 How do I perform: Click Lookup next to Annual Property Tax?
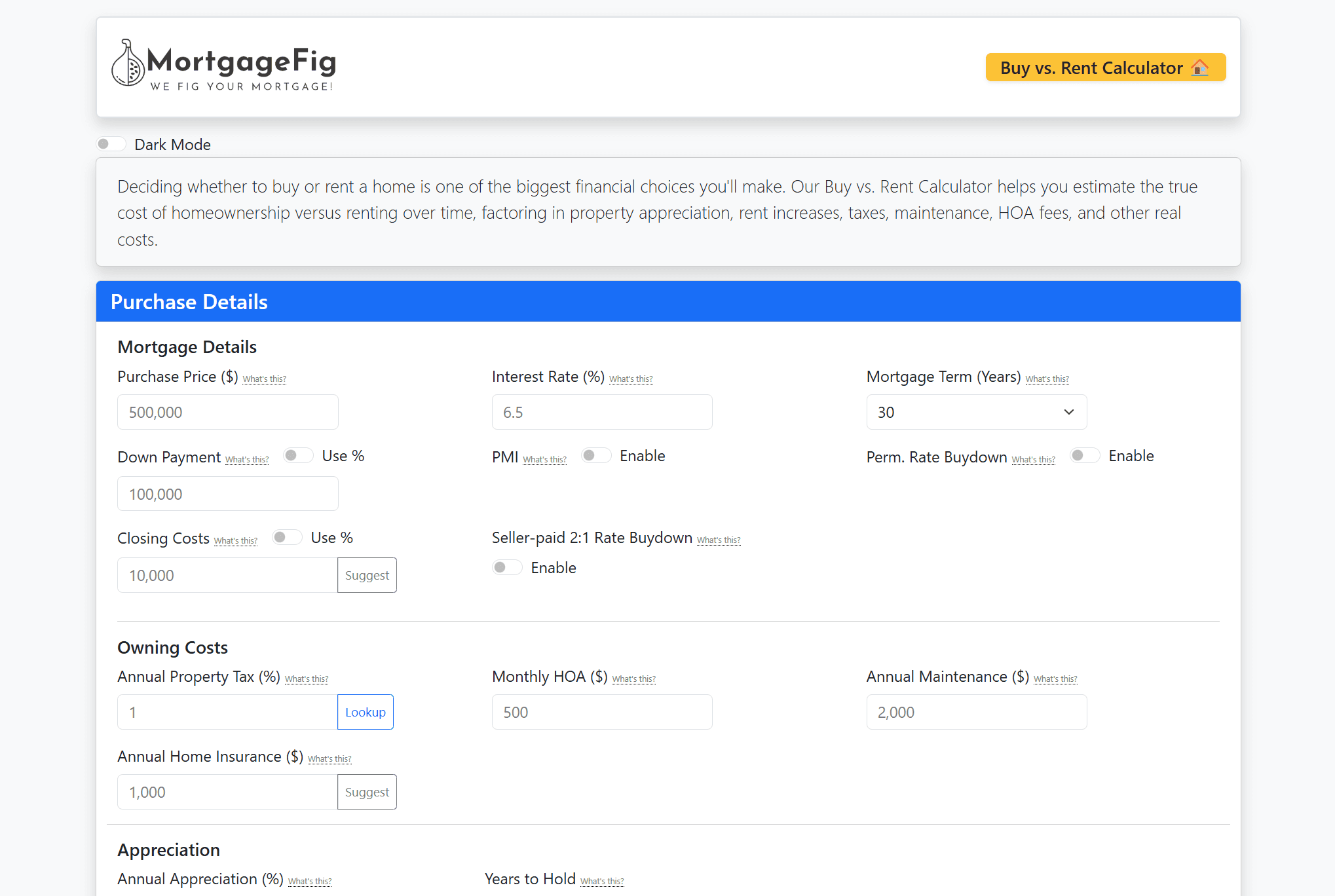pos(365,711)
